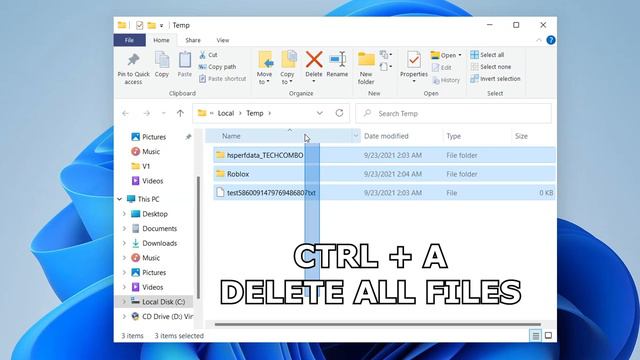Click Edit in the Open group
This screenshot has height=360, width=640.
[x=442, y=68]
